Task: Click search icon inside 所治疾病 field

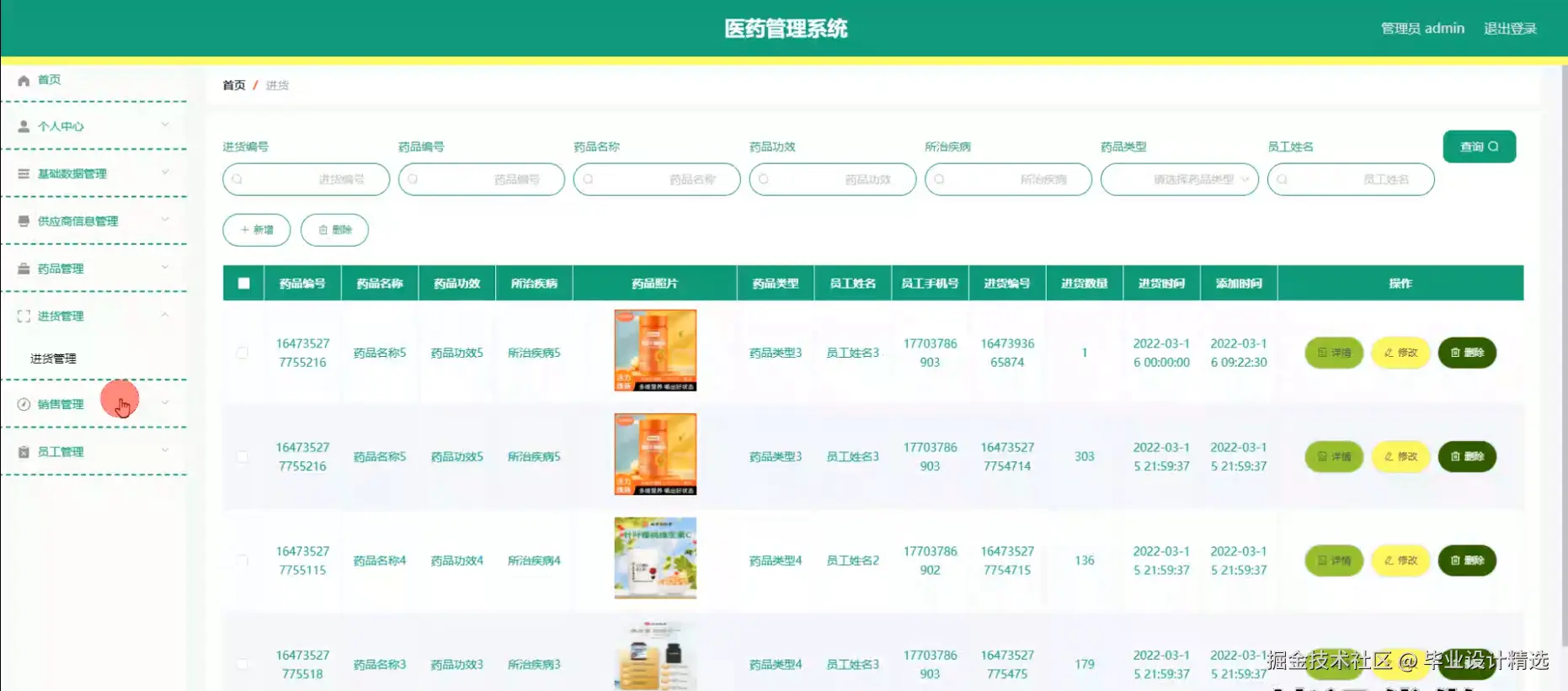Action: pos(939,179)
